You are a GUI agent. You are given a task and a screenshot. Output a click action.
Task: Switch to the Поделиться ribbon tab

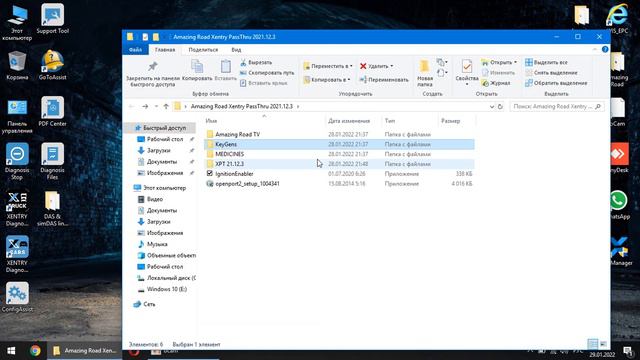click(203, 50)
